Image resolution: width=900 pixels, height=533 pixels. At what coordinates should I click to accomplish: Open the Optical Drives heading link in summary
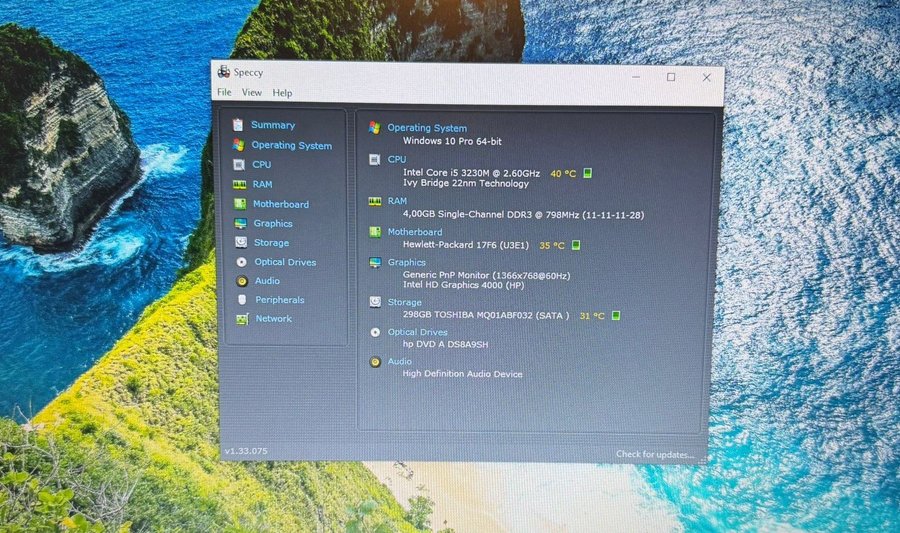(417, 332)
